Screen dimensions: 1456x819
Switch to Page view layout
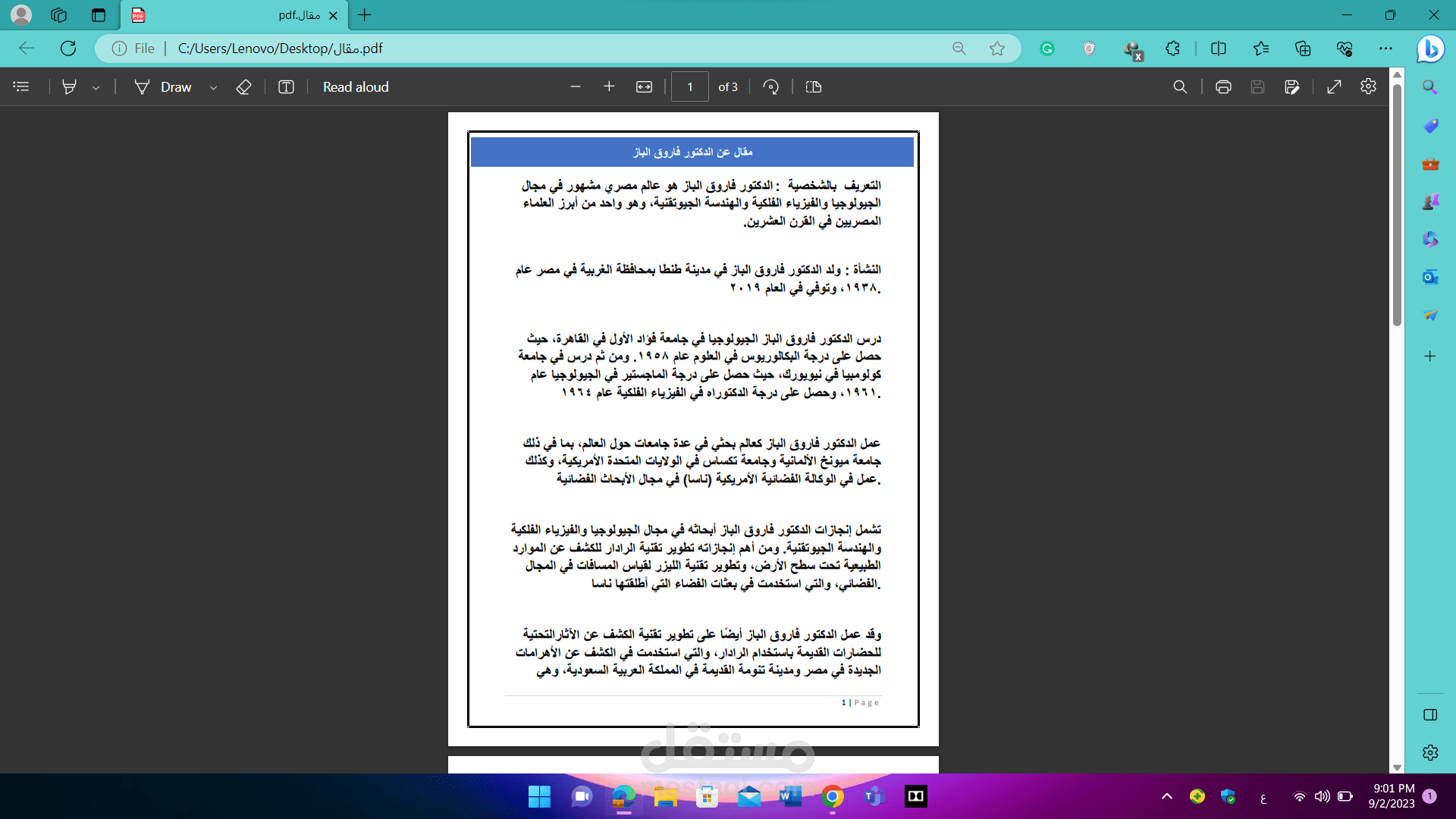(814, 87)
